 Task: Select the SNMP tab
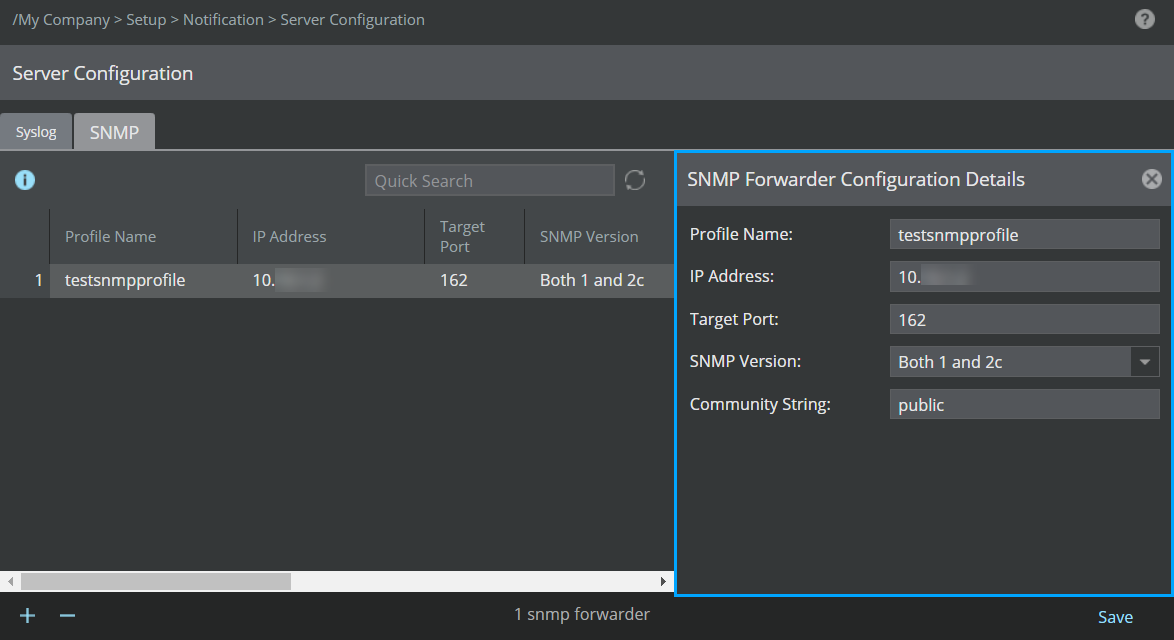(x=115, y=132)
